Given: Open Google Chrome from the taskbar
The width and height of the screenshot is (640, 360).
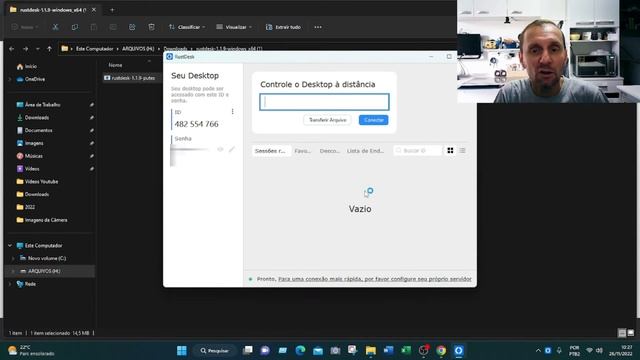Looking at the screenshot, I should click(x=441, y=350).
